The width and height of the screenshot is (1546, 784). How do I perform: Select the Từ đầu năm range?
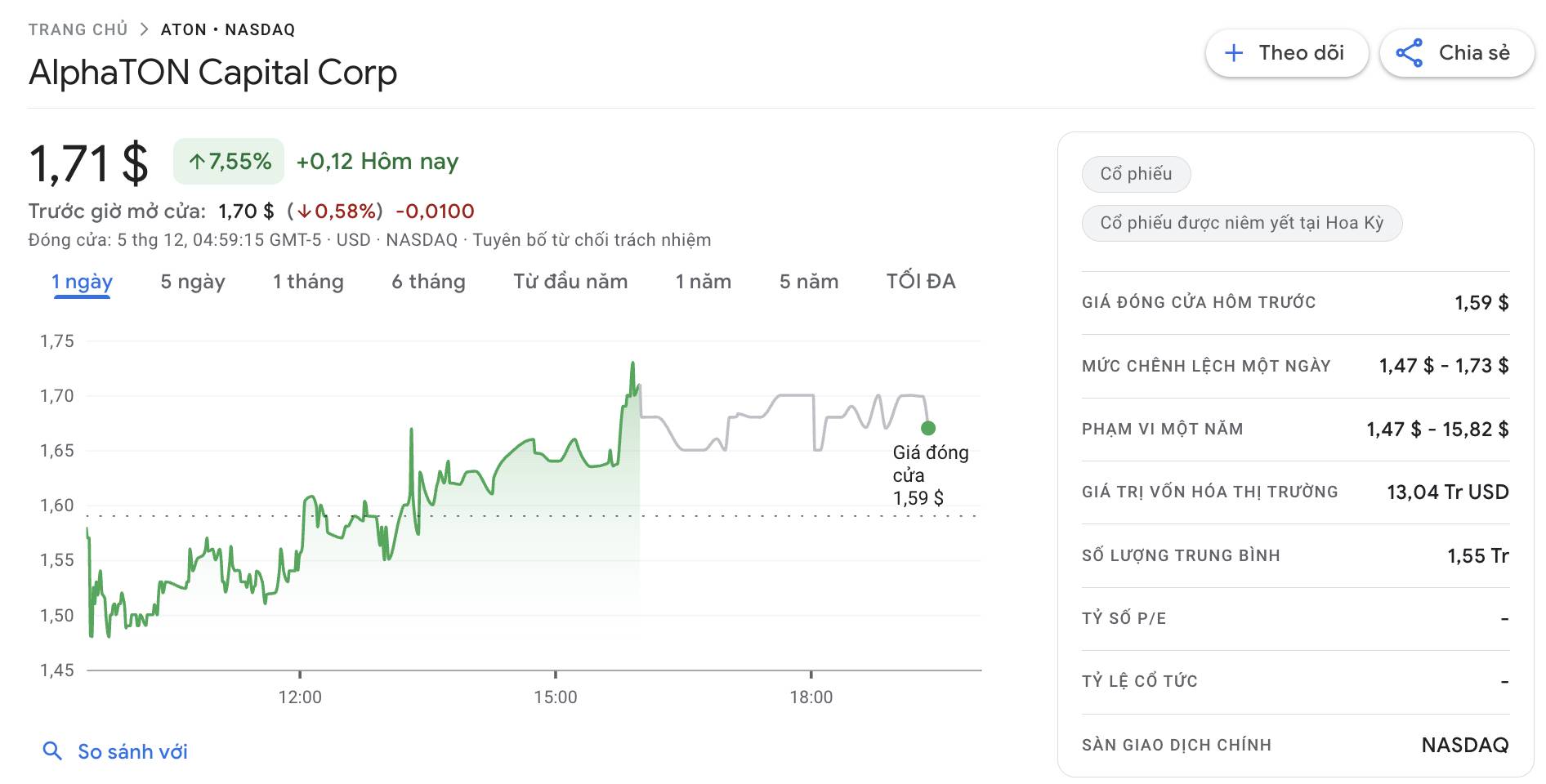pos(570,282)
